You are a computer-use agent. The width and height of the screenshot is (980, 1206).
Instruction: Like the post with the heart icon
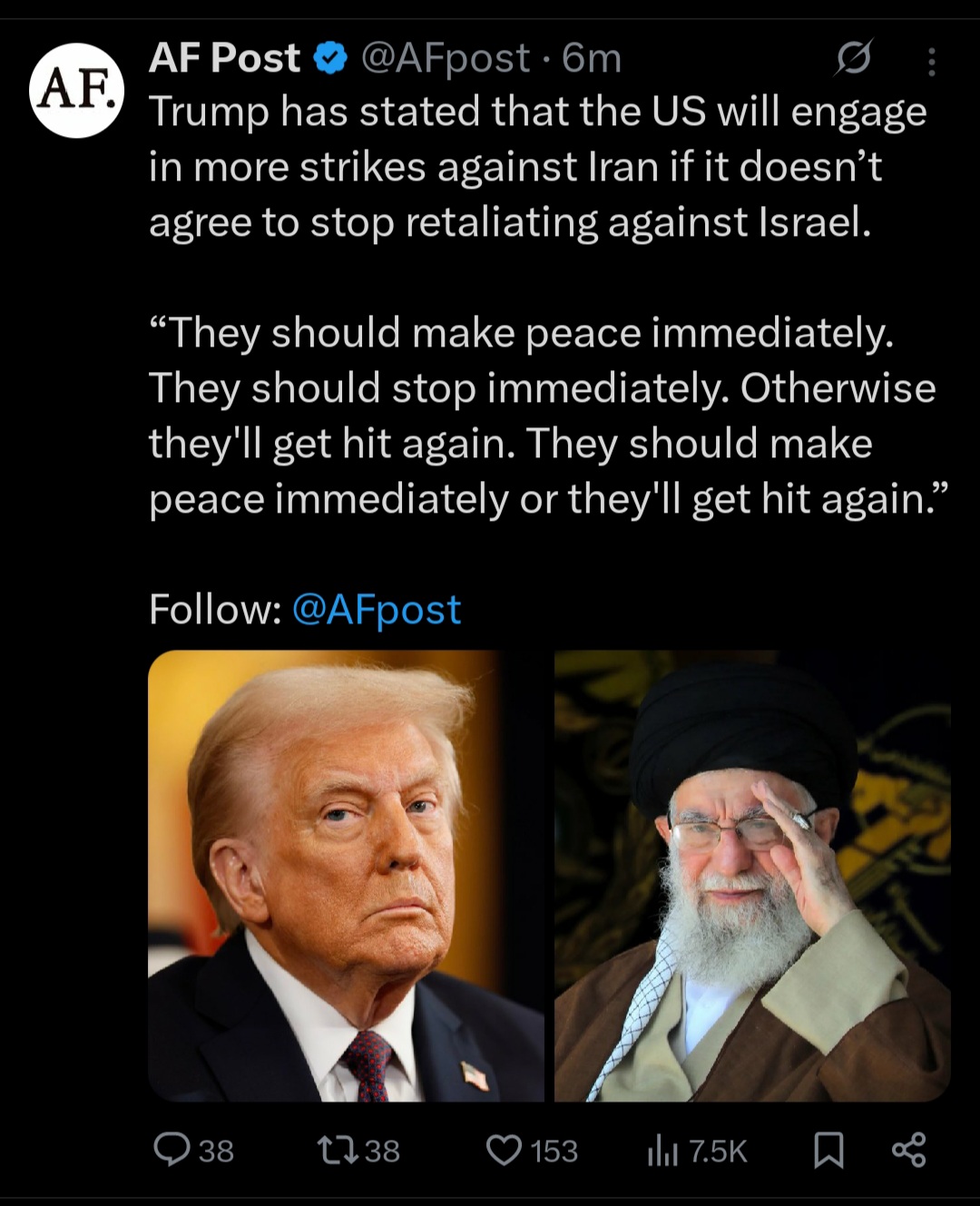505,1150
